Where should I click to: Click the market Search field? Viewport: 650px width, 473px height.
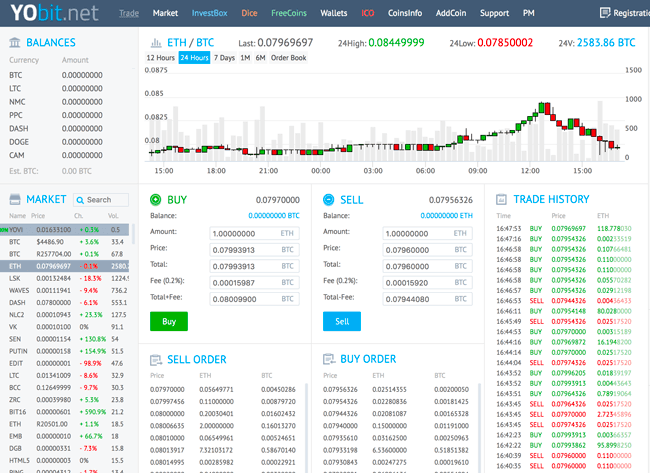click(101, 200)
